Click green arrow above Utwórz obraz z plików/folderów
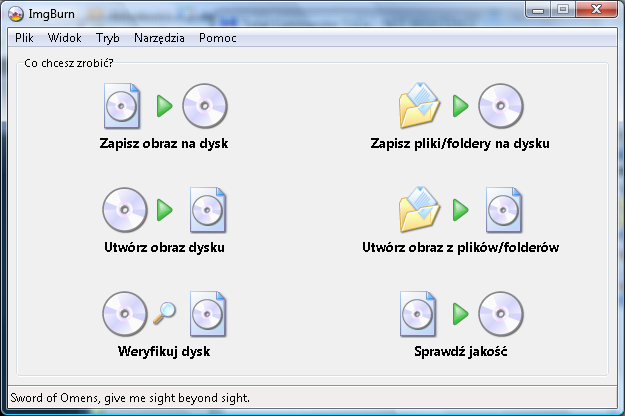The image size is (625, 416). pyautogui.click(x=460, y=210)
